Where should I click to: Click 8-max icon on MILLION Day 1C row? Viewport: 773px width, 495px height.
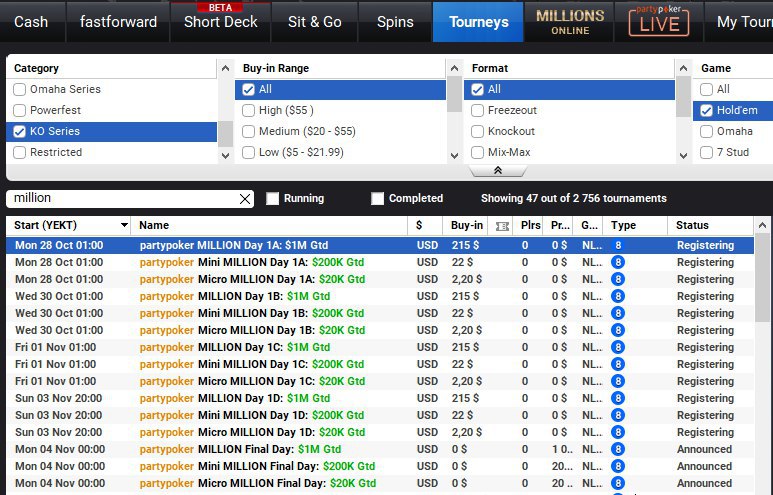click(x=618, y=347)
